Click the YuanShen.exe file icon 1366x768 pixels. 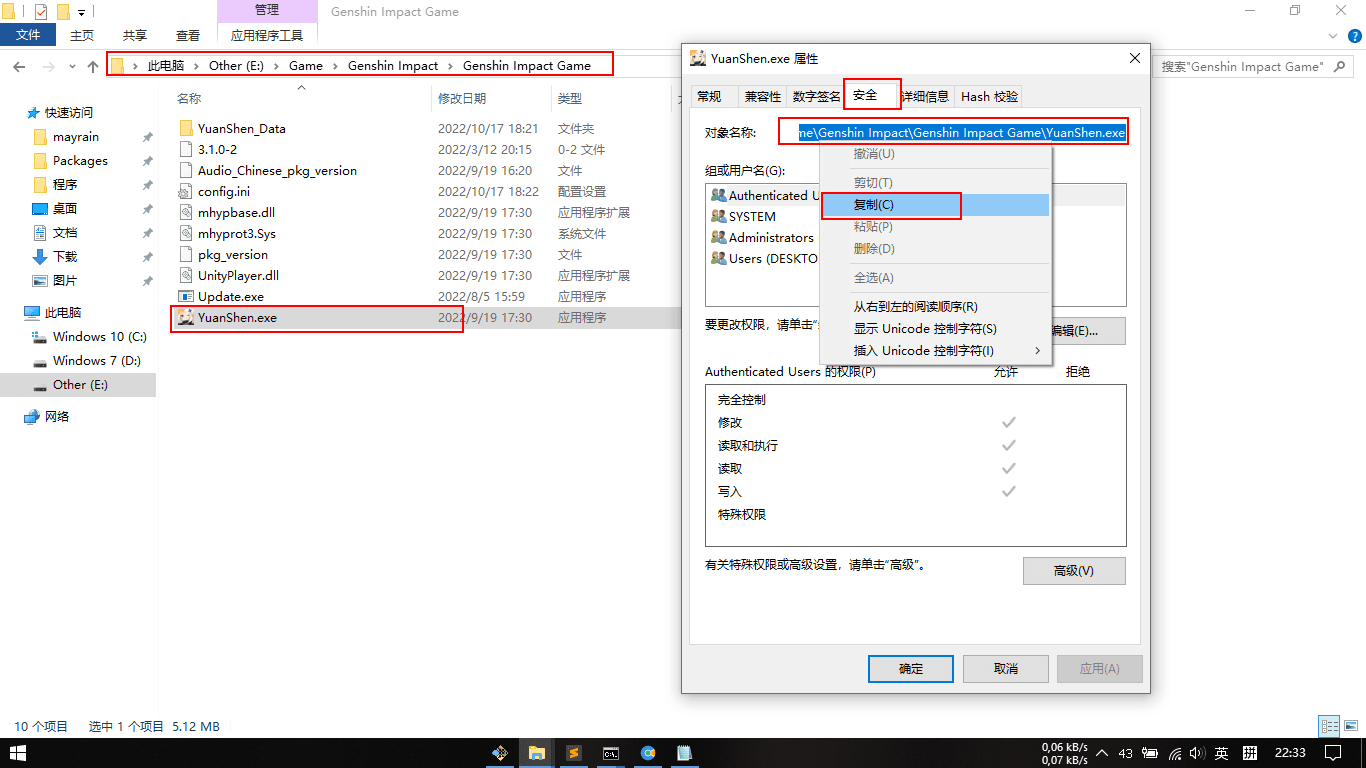(x=185, y=317)
